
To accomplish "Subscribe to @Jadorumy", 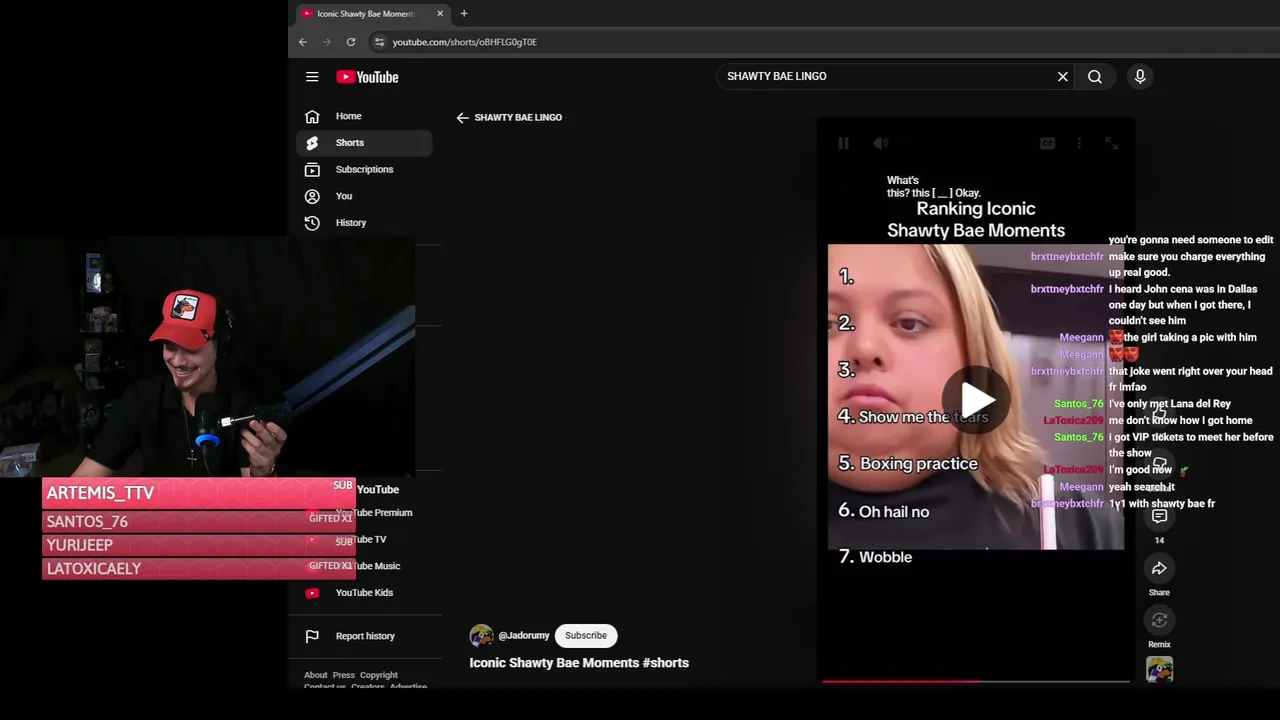I will [586, 636].
